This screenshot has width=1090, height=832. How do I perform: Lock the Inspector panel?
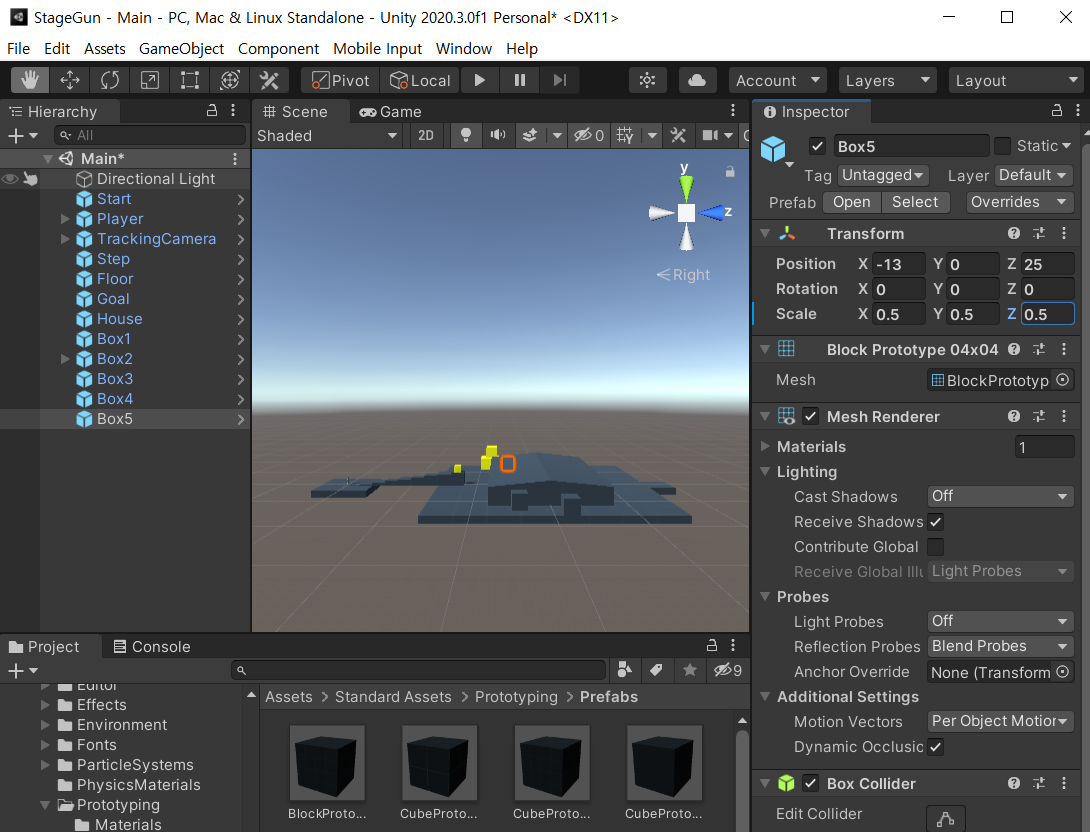[x=1057, y=111]
